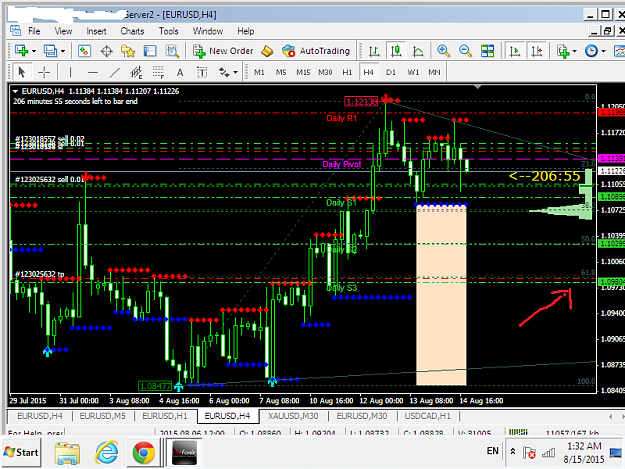Click the New Chart toolbar icon
Image resolution: width=625 pixels, height=469 pixels.
[x=22, y=51]
